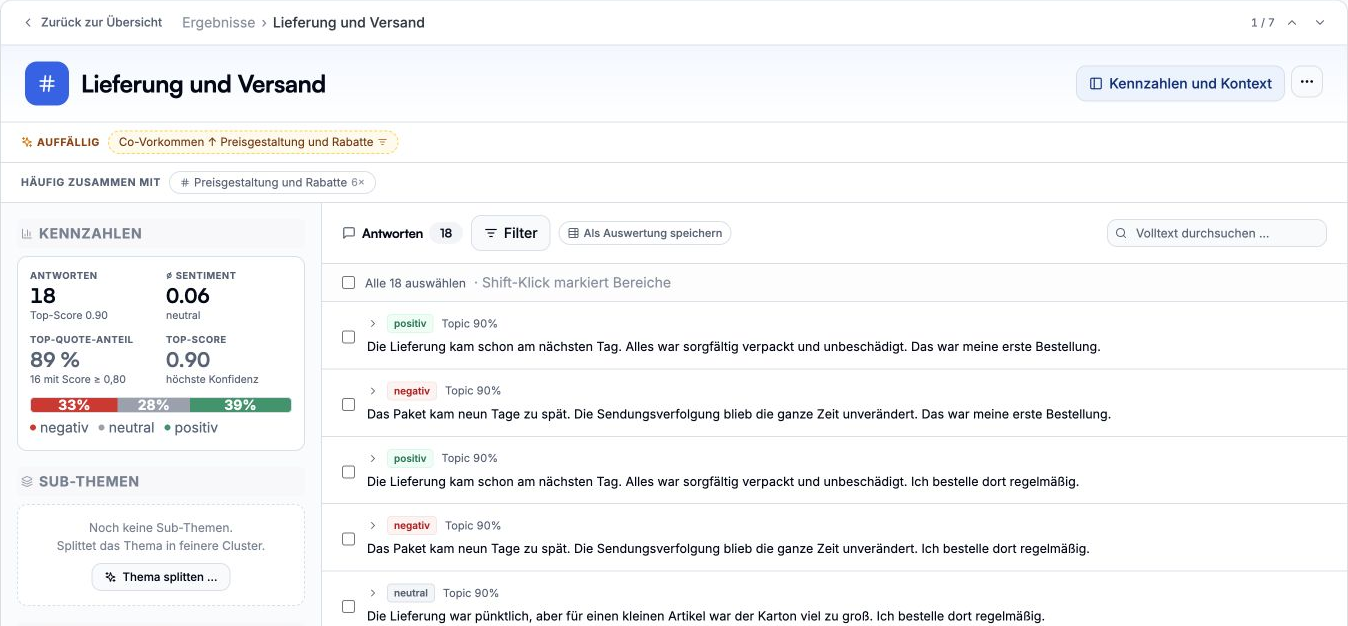Click the 'höchste Konfidenz' caption
1348x626 pixels.
[x=212, y=379]
